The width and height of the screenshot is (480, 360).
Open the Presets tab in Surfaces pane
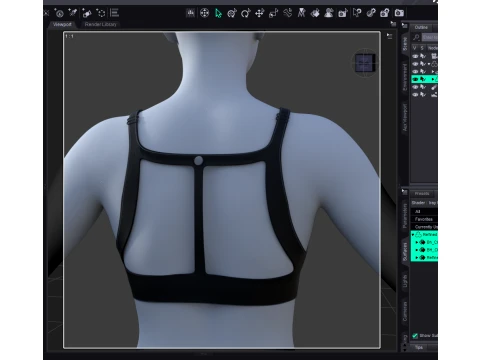422,194
